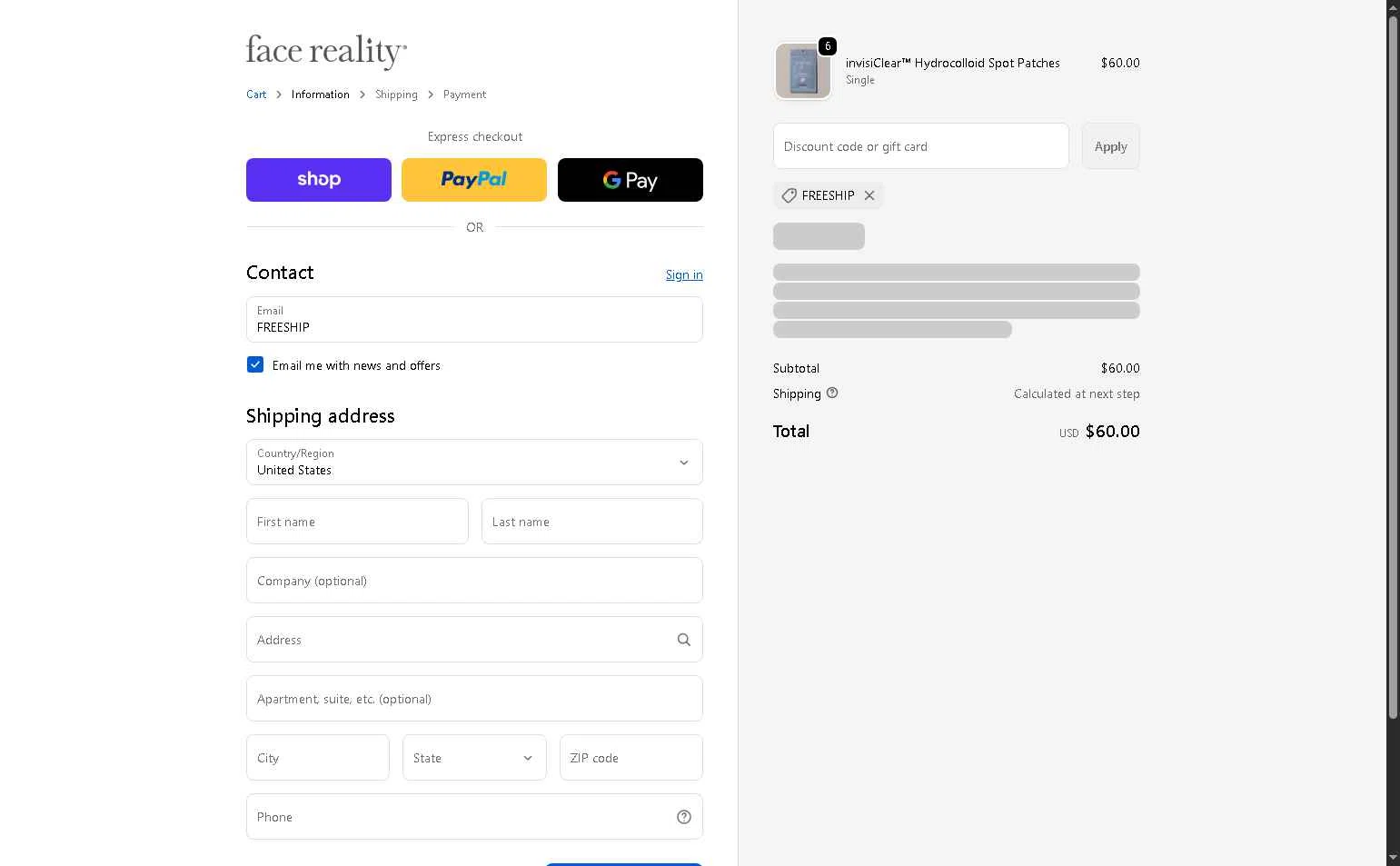
Task: Click the Phone field
Action: [474, 817]
